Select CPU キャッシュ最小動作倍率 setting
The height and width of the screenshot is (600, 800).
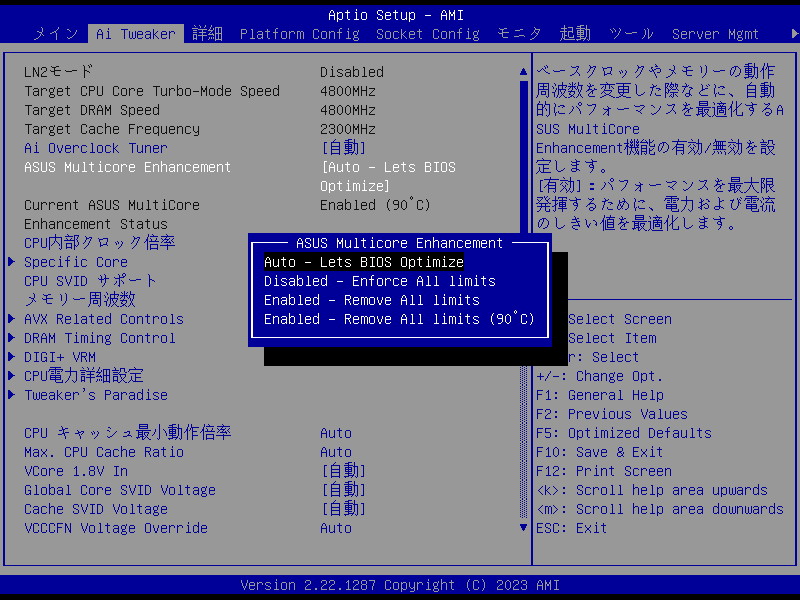[x=128, y=433]
